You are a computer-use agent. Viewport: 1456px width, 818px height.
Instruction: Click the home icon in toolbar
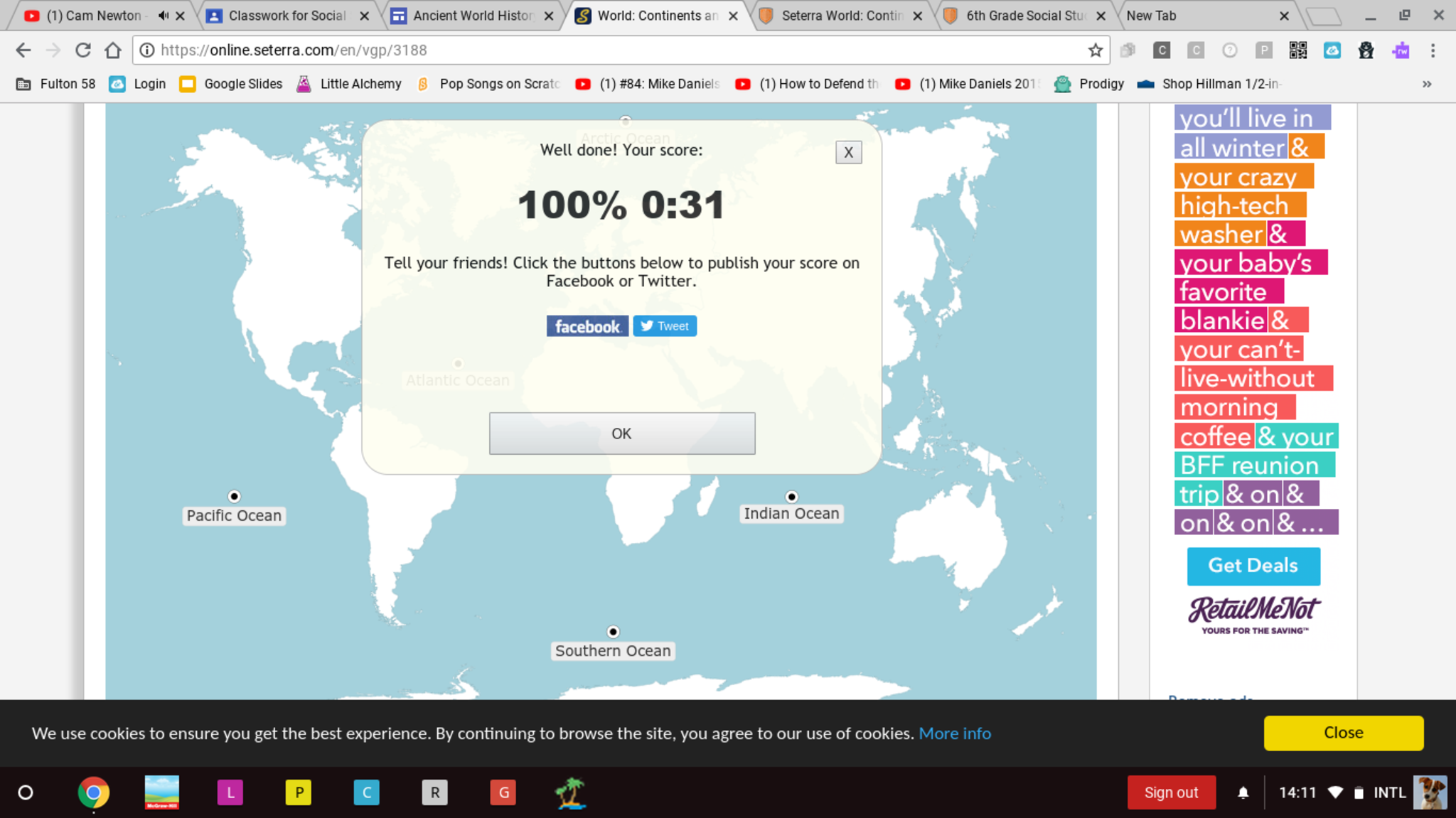point(113,50)
